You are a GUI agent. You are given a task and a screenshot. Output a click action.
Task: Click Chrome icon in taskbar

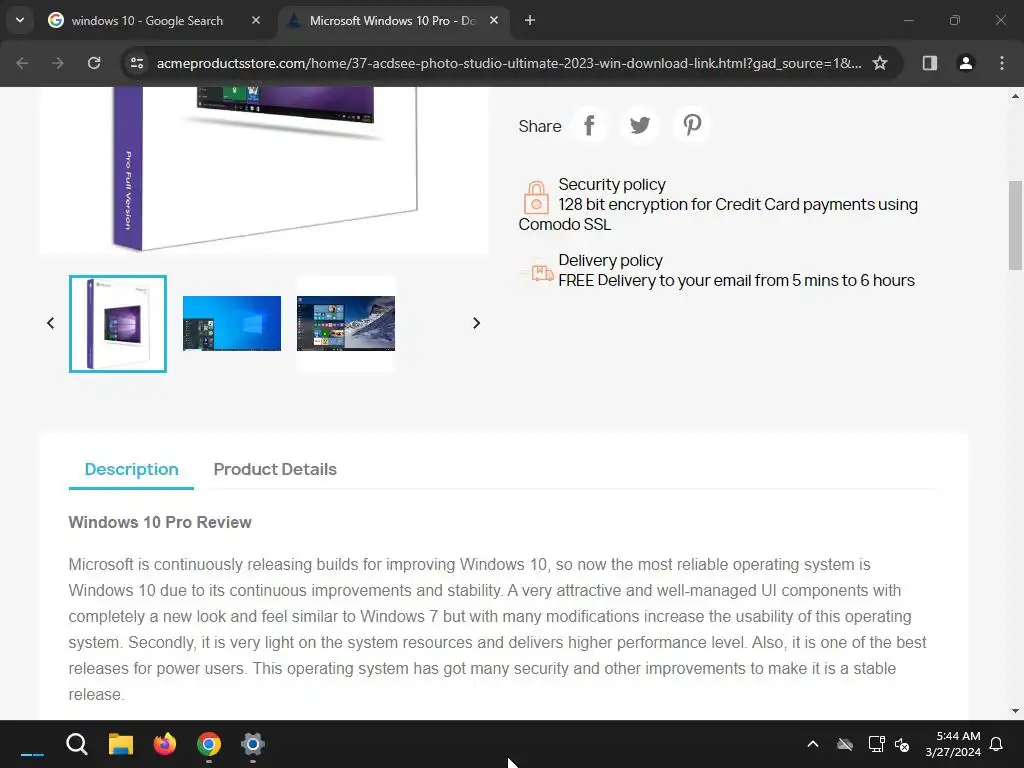tap(209, 744)
